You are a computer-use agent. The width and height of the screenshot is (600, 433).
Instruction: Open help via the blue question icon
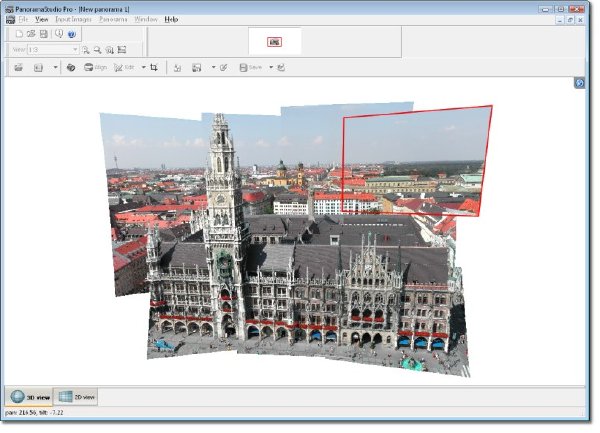pos(72,34)
